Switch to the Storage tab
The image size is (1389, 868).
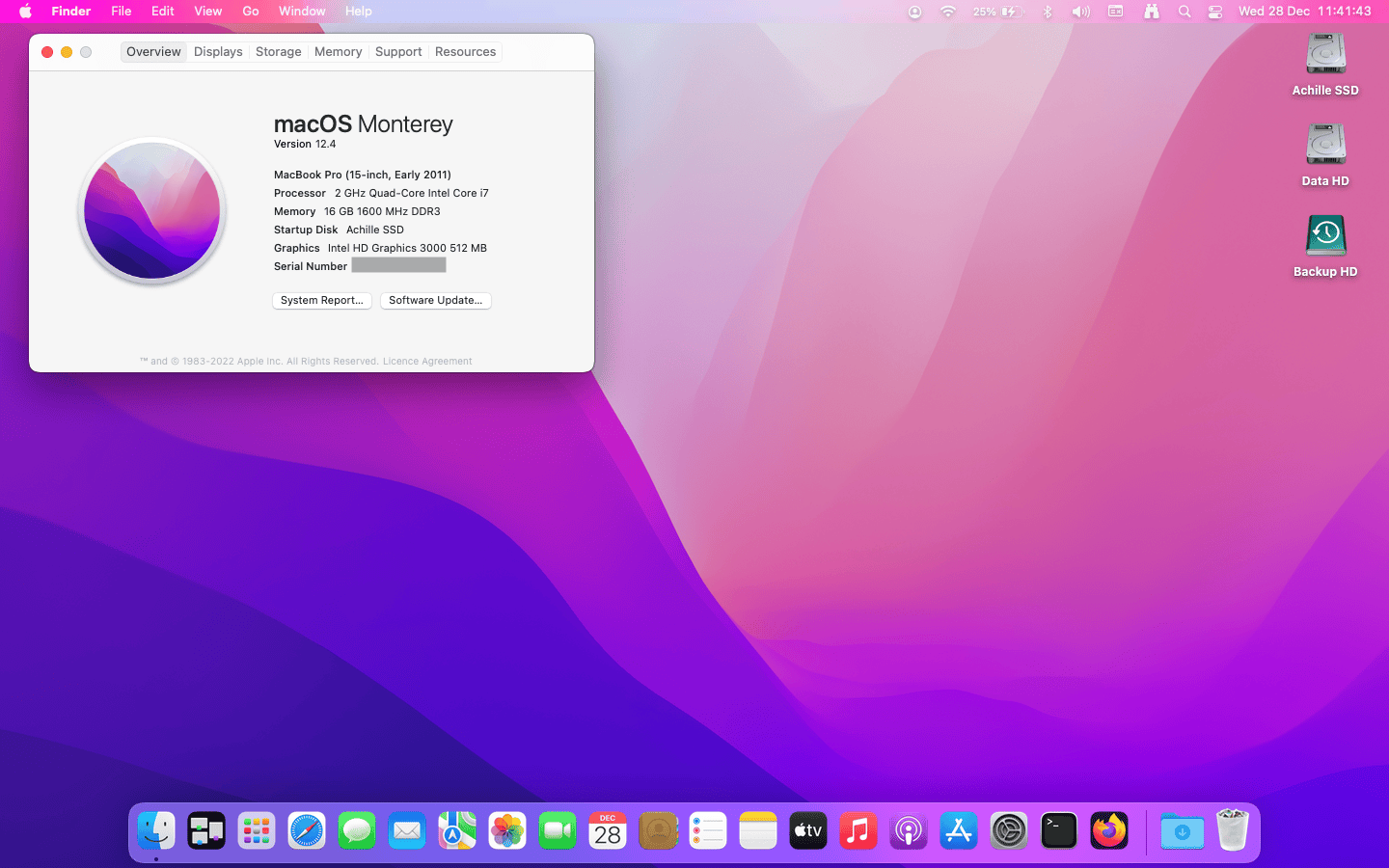click(278, 51)
